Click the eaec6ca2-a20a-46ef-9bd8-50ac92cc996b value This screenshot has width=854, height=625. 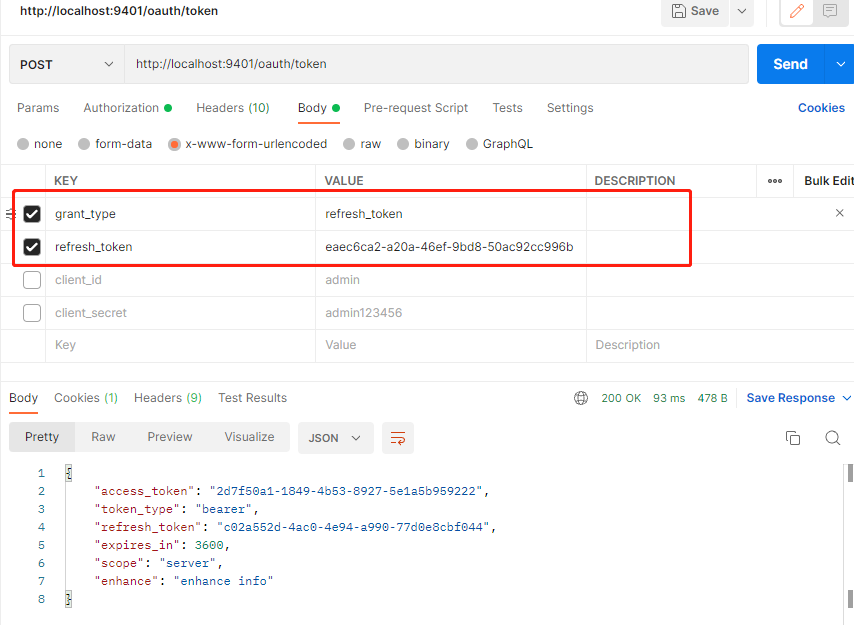449,247
